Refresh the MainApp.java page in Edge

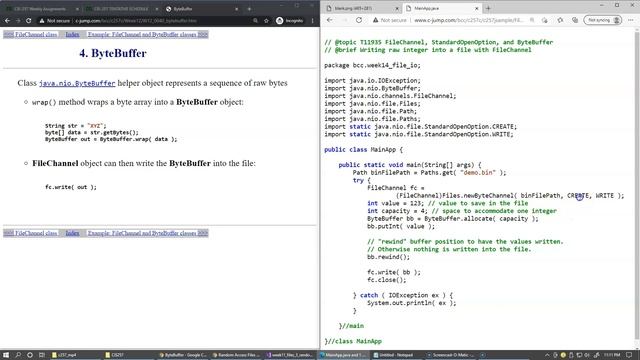(x=359, y=20)
